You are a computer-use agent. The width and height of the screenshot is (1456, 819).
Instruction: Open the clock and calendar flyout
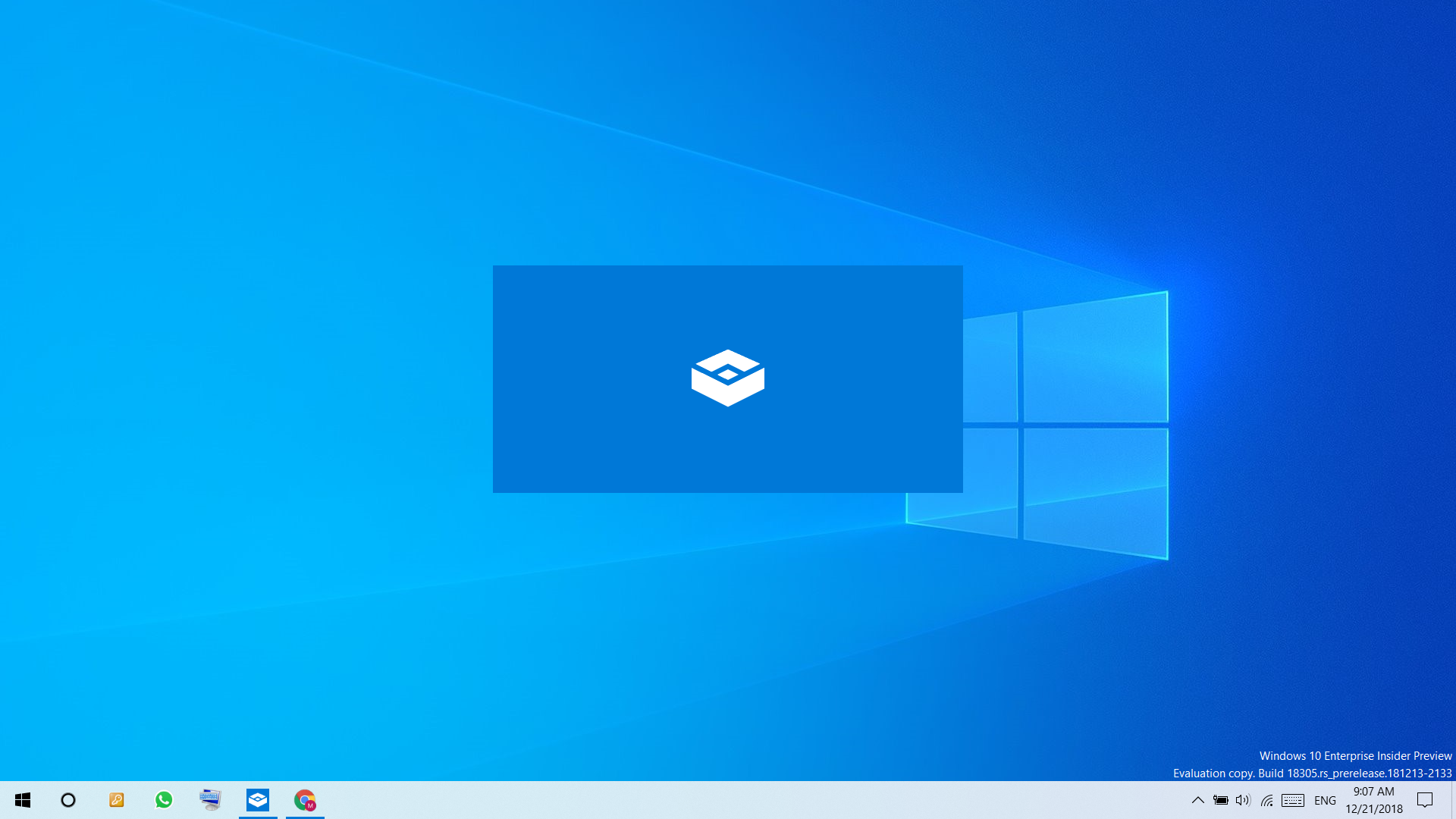1374,800
